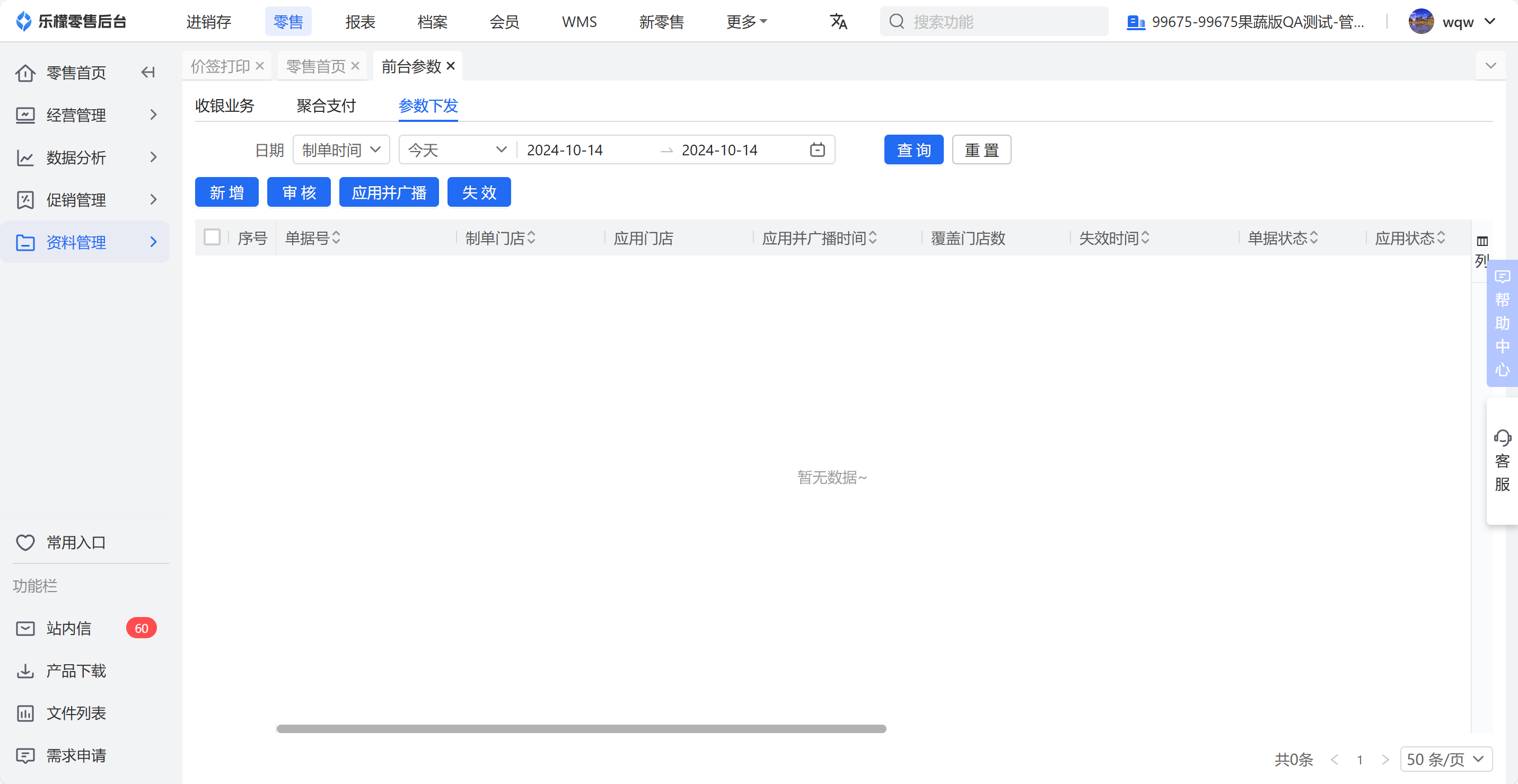Open 文件列表 icon

25,713
